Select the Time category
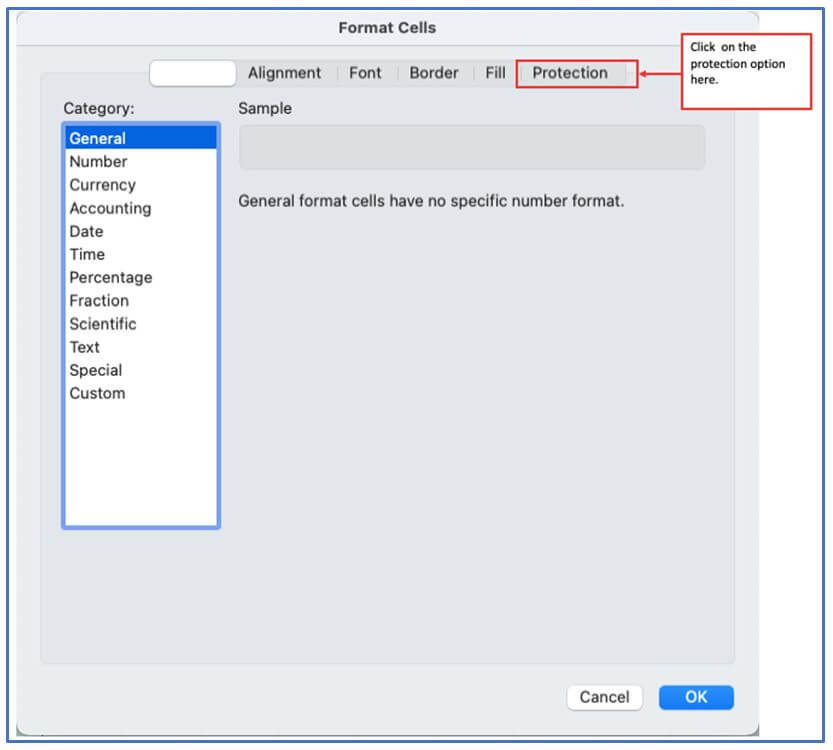 (141, 254)
